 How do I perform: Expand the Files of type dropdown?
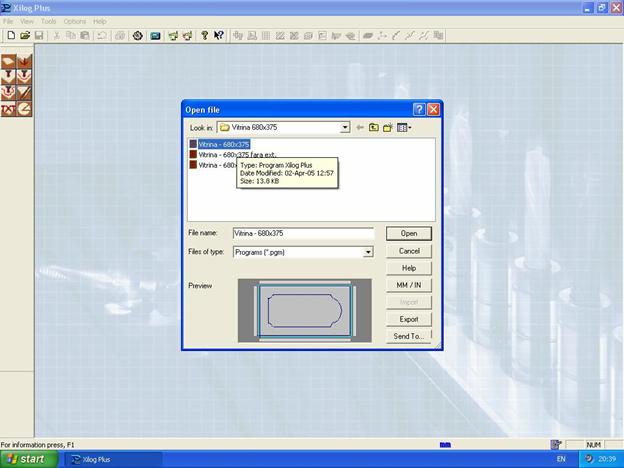point(368,252)
